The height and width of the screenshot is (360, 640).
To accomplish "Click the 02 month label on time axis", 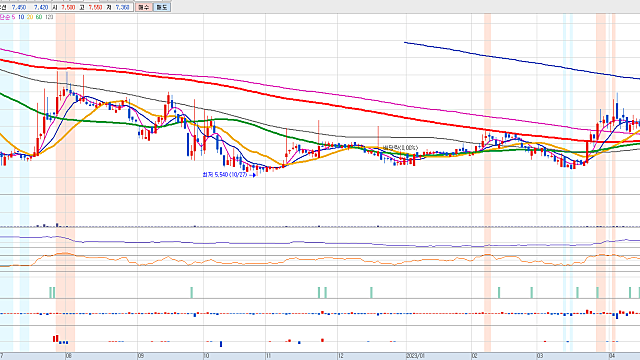I will 475,356.
